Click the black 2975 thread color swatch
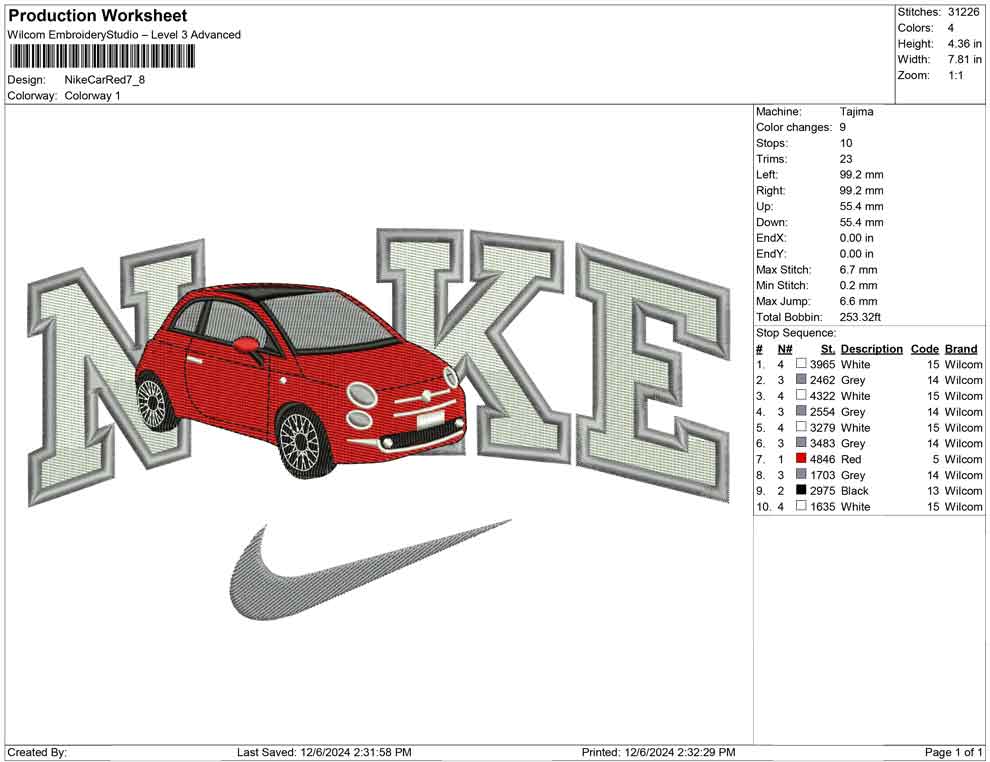The height and width of the screenshot is (762, 990). click(801, 491)
